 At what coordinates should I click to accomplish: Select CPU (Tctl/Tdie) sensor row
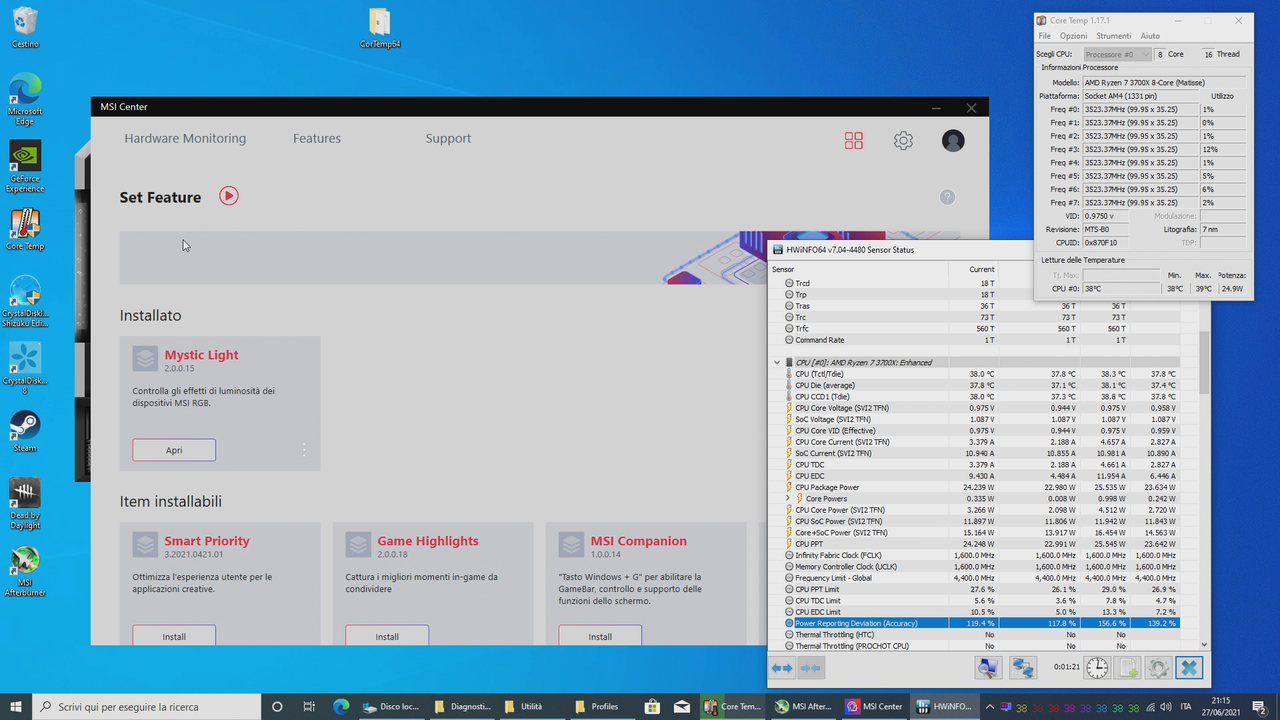tap(982, 374)
